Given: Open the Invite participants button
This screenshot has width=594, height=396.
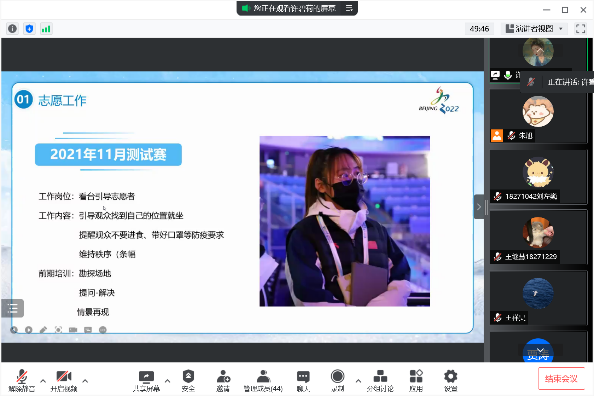Looking at the screenshot, I should click(x=223, y=380).
